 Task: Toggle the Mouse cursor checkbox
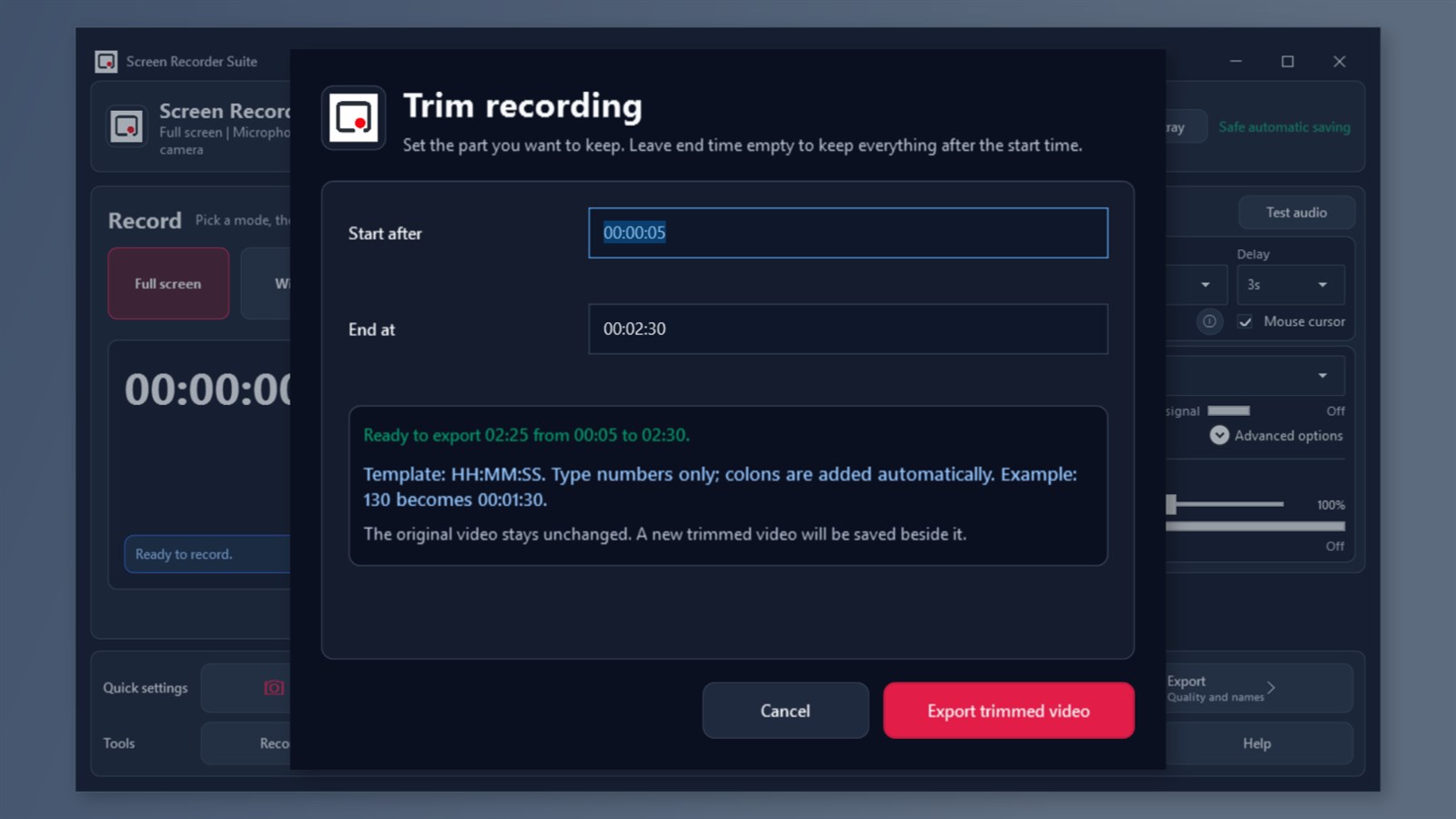point(1245,321)
